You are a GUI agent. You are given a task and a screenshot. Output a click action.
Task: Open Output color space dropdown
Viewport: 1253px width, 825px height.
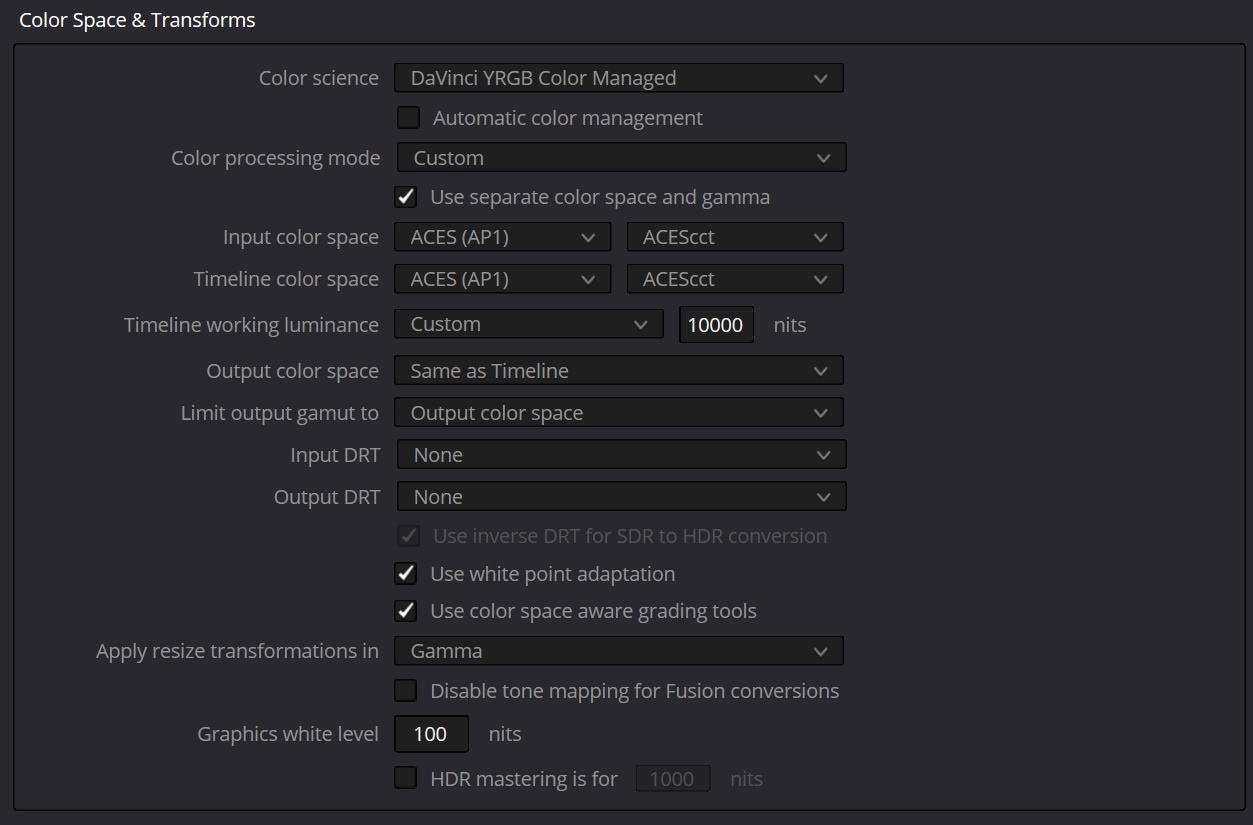pos(619,371)
